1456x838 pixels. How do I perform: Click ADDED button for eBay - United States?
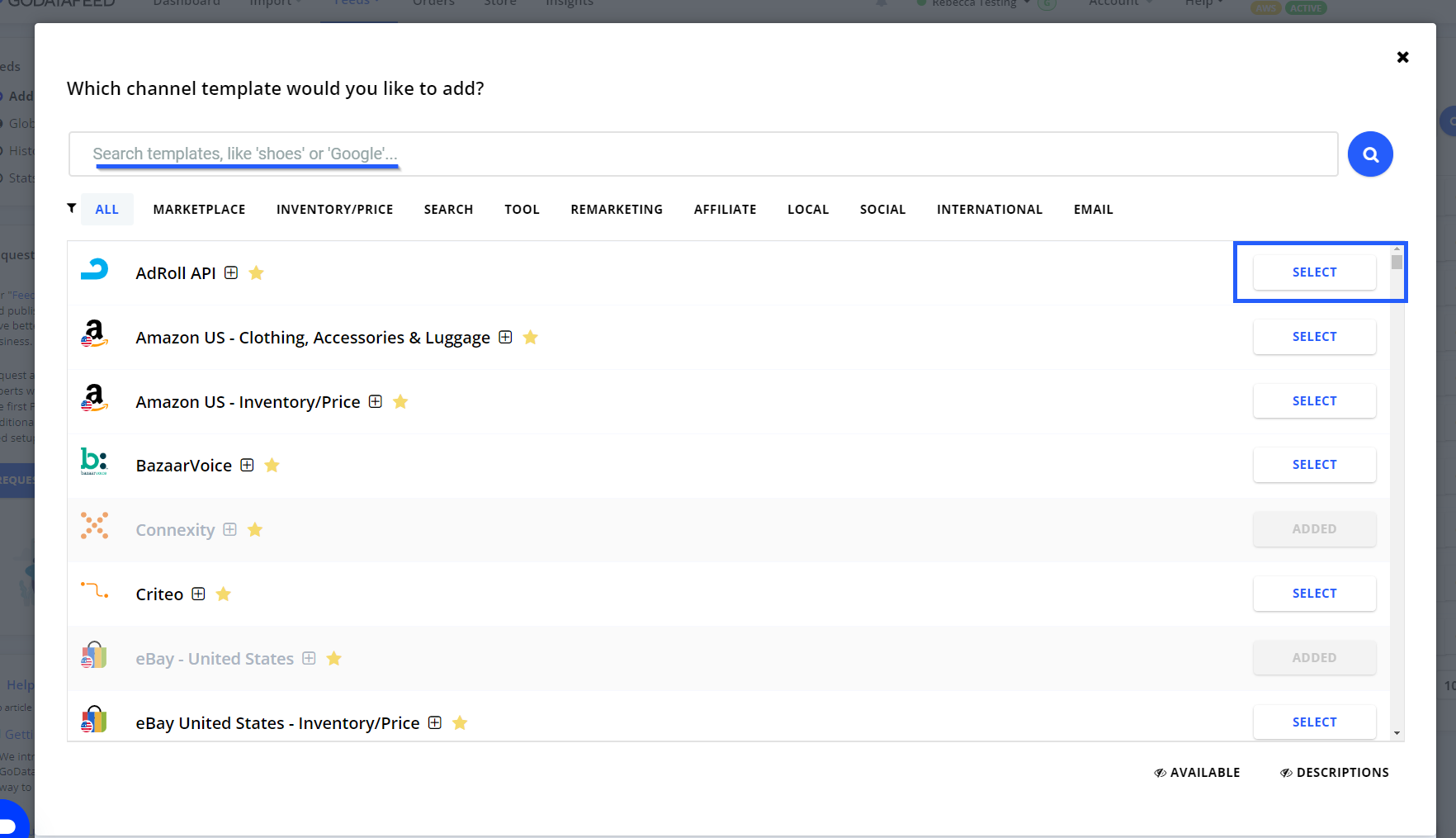click(1314, 658)
